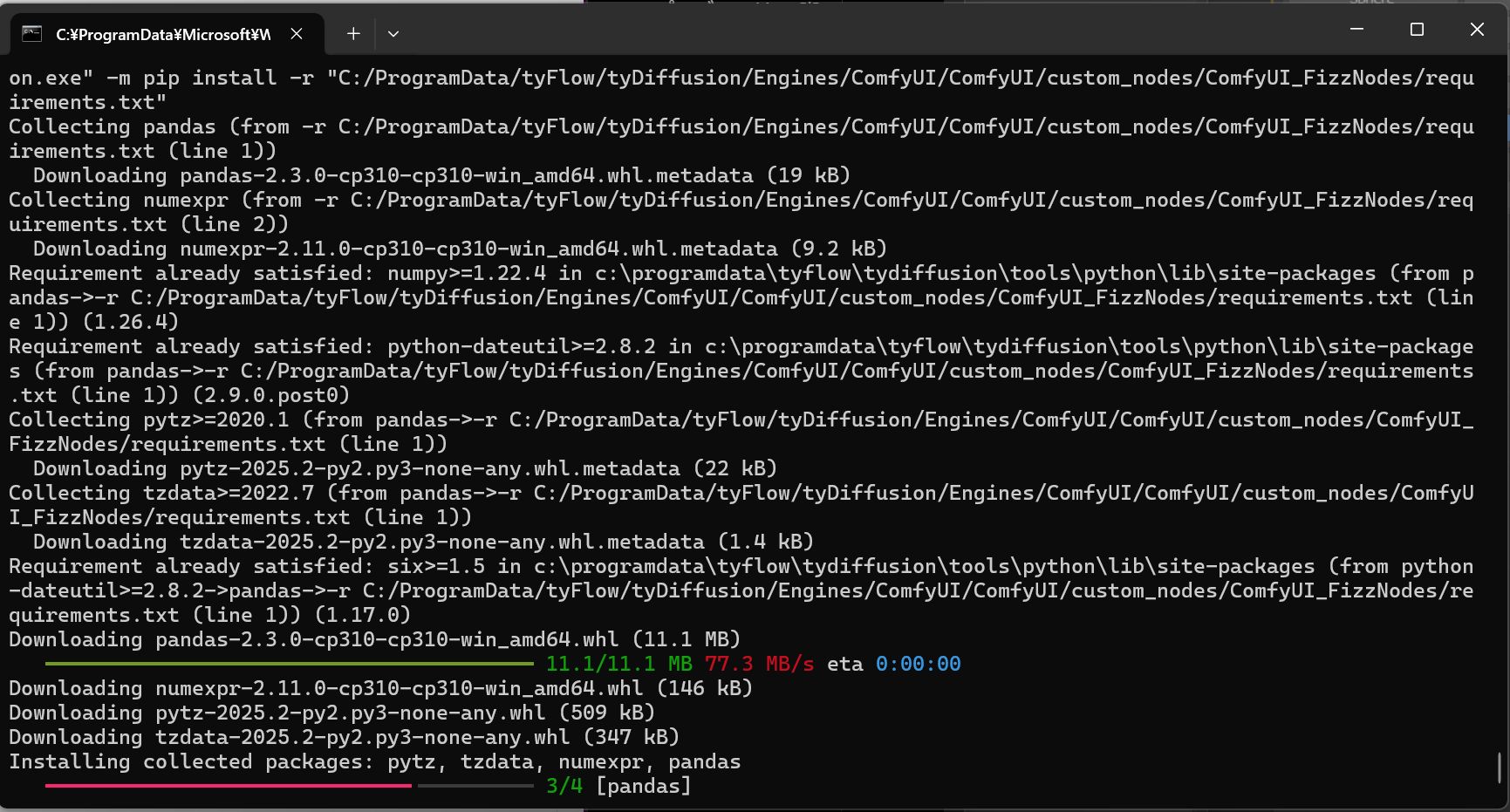1510x812 pixels.
Task: Click the terminal vertical scrollbar thumb
Action: pos(1500,768)
